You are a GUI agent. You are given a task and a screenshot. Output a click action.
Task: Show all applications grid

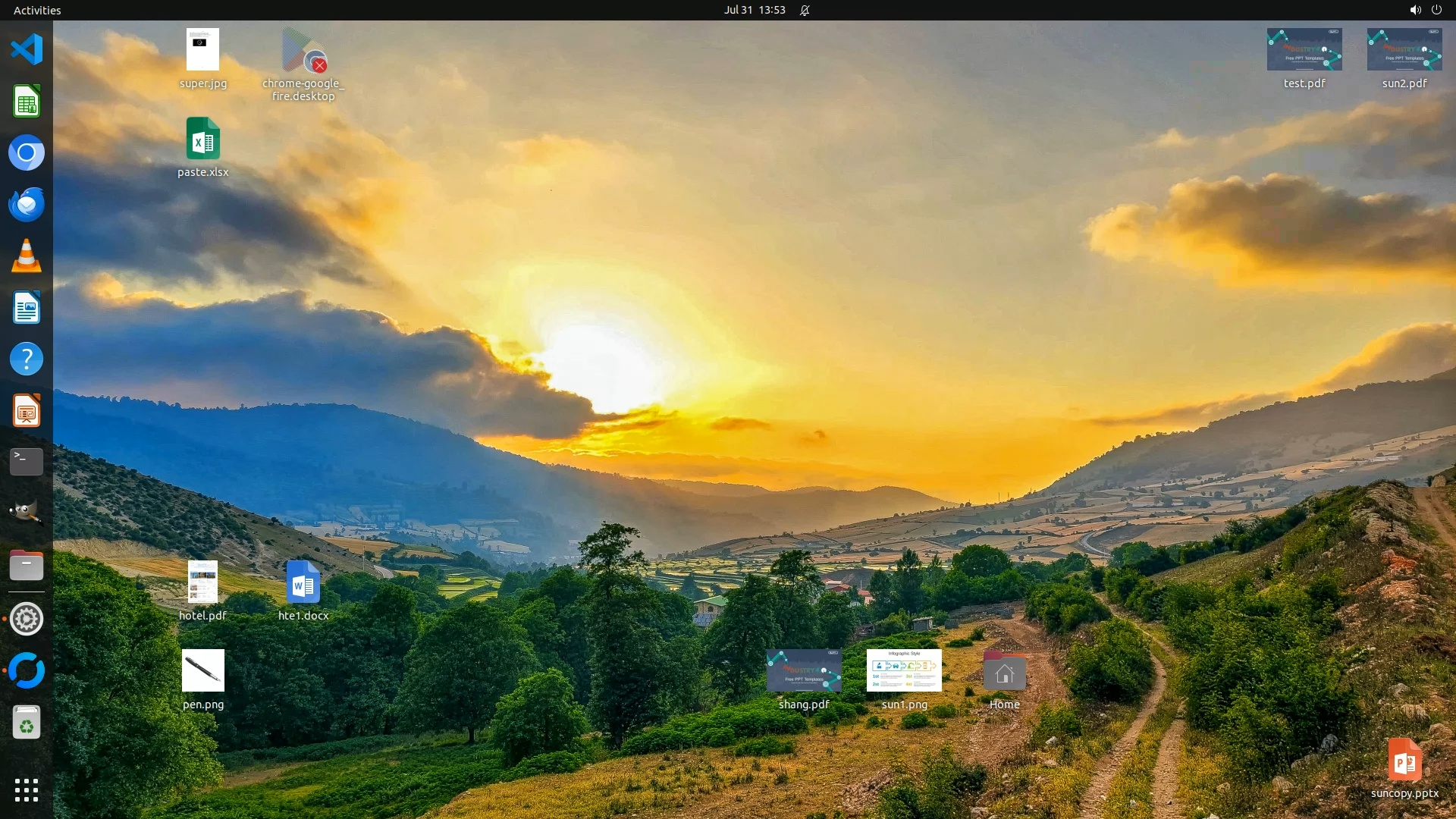[x=27, y=790]
